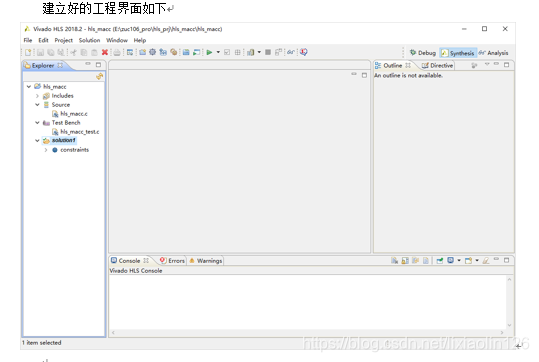Open the Window menu
Screen dimensions: 539x362
point(117,40)
